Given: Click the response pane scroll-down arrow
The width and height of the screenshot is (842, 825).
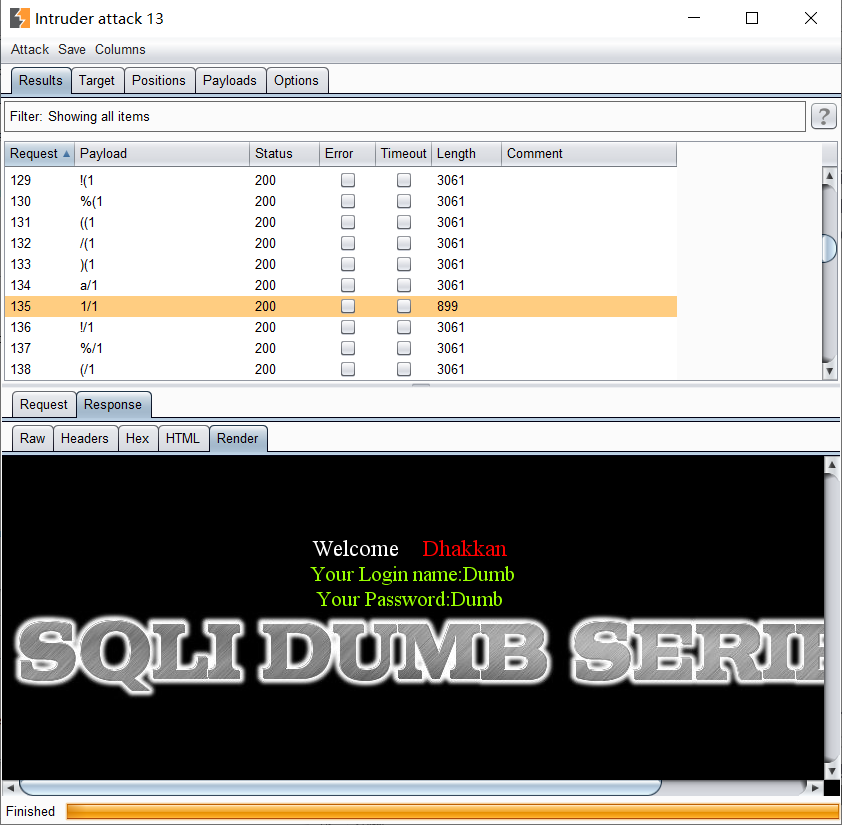Looking at the screenshot, I should (x=832, y=772).
